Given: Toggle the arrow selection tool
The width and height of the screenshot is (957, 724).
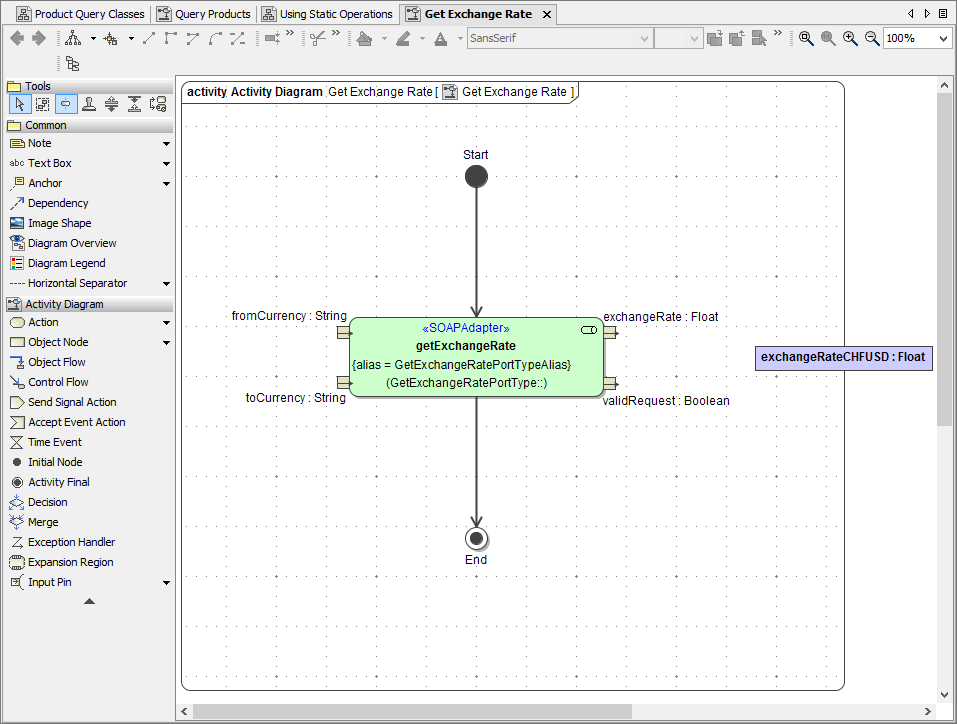Looking at the screenshot, I should pyautogui.click(x=19, y=103).
